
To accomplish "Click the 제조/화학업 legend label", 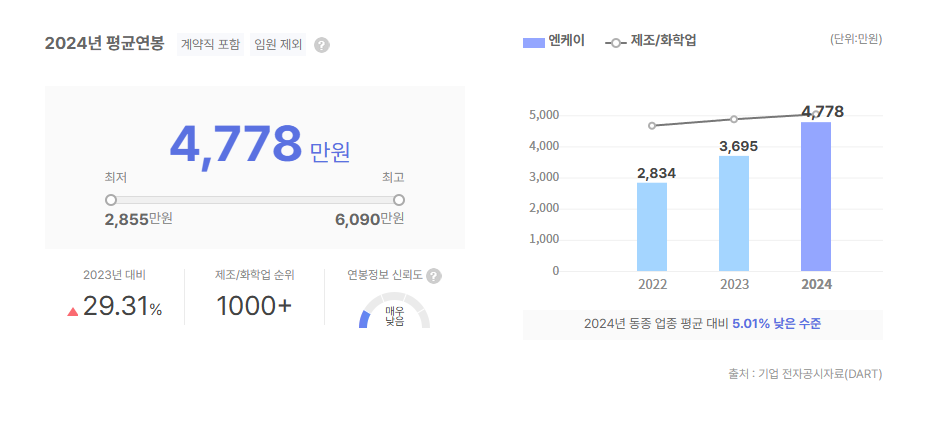I will (664, 41).
